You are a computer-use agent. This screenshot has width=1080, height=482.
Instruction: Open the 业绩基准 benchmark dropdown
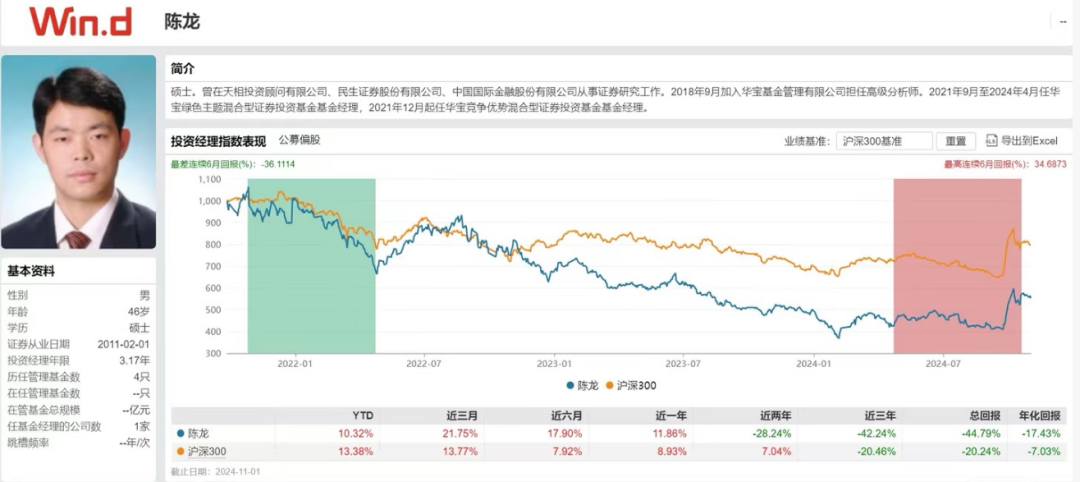[884, 141]
